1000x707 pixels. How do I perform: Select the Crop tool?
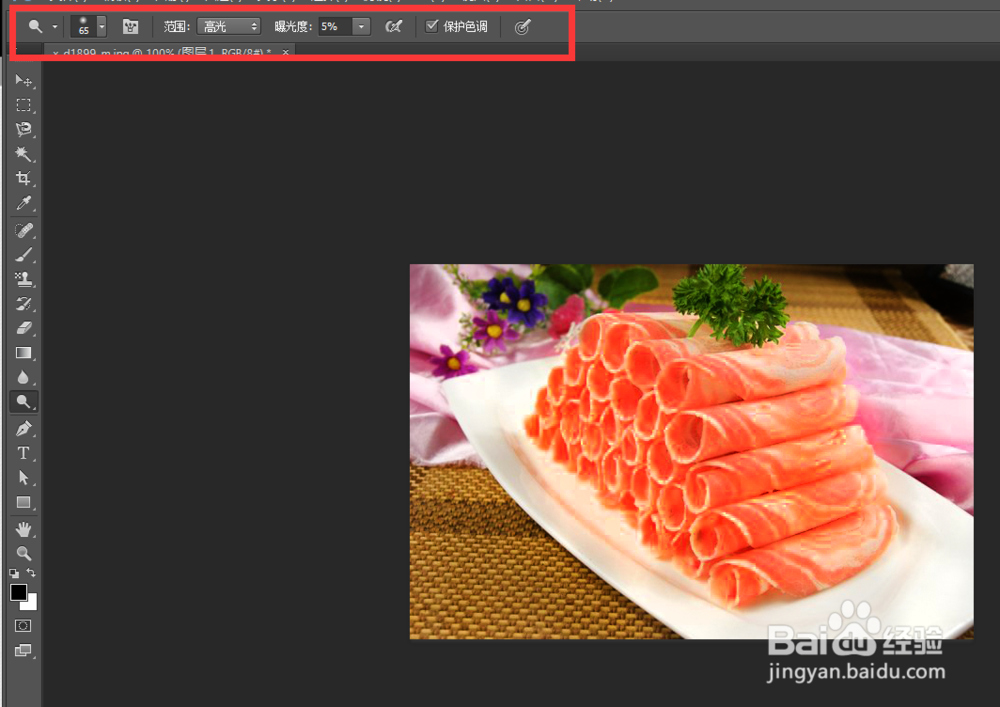[24, 179]
